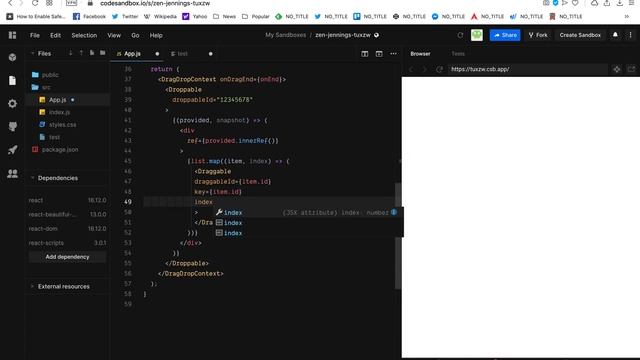Open the Selection menu
This screenshot has height=360, width=640.
pos(84,35)
